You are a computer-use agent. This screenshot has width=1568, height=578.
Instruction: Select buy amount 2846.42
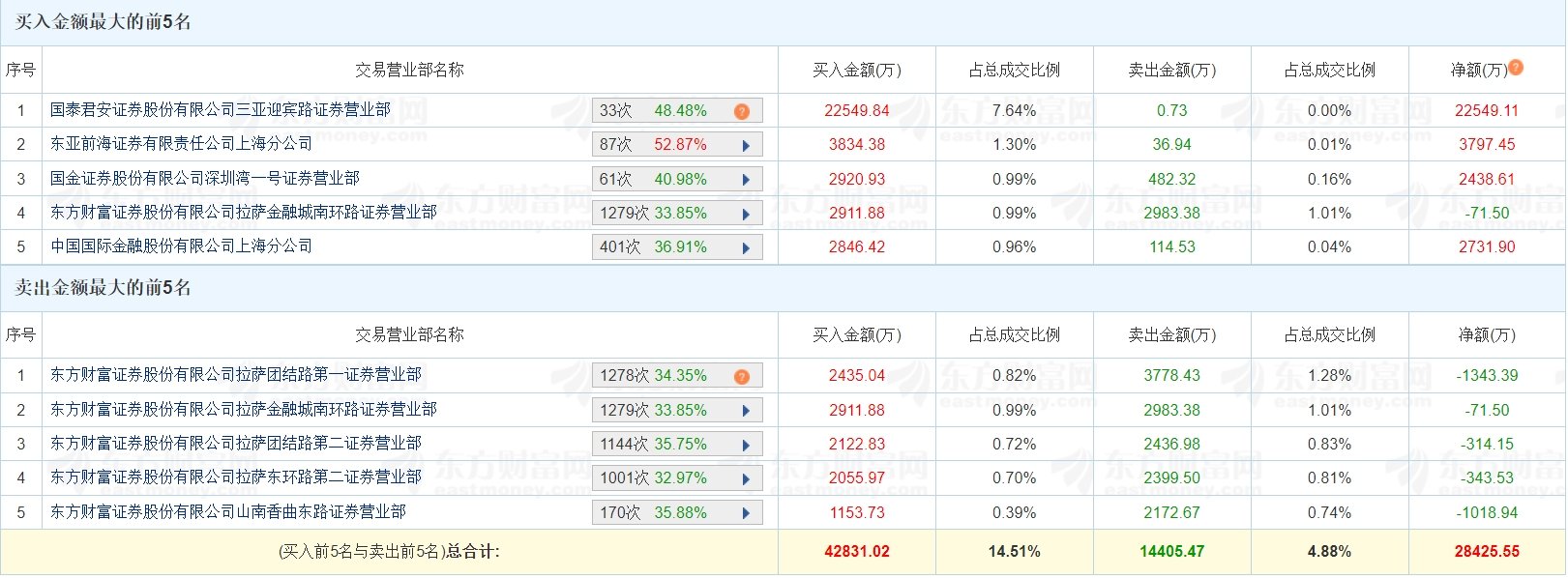tap(857, 246)
